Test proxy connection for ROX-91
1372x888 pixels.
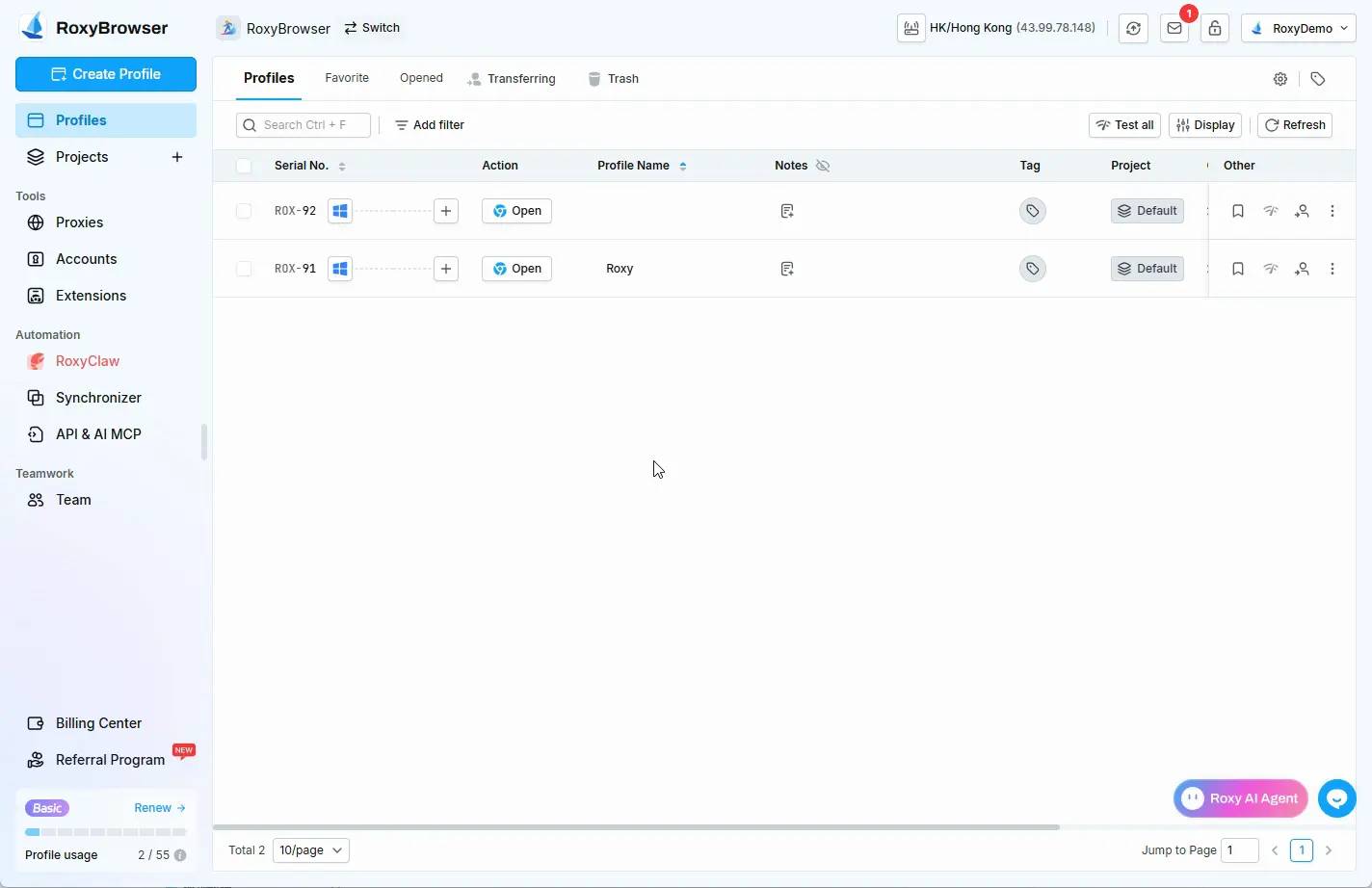pos(1271,269)
